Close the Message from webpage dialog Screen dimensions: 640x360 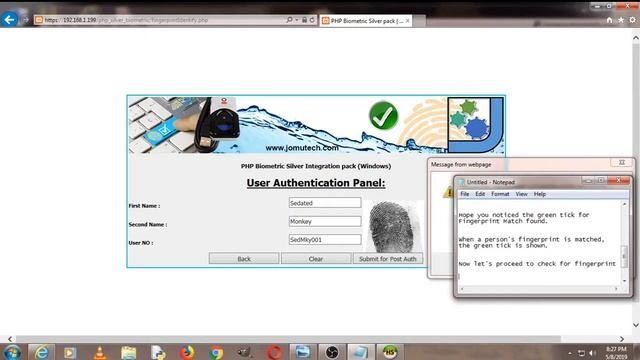pyautogui.click(x=622, y=162)
